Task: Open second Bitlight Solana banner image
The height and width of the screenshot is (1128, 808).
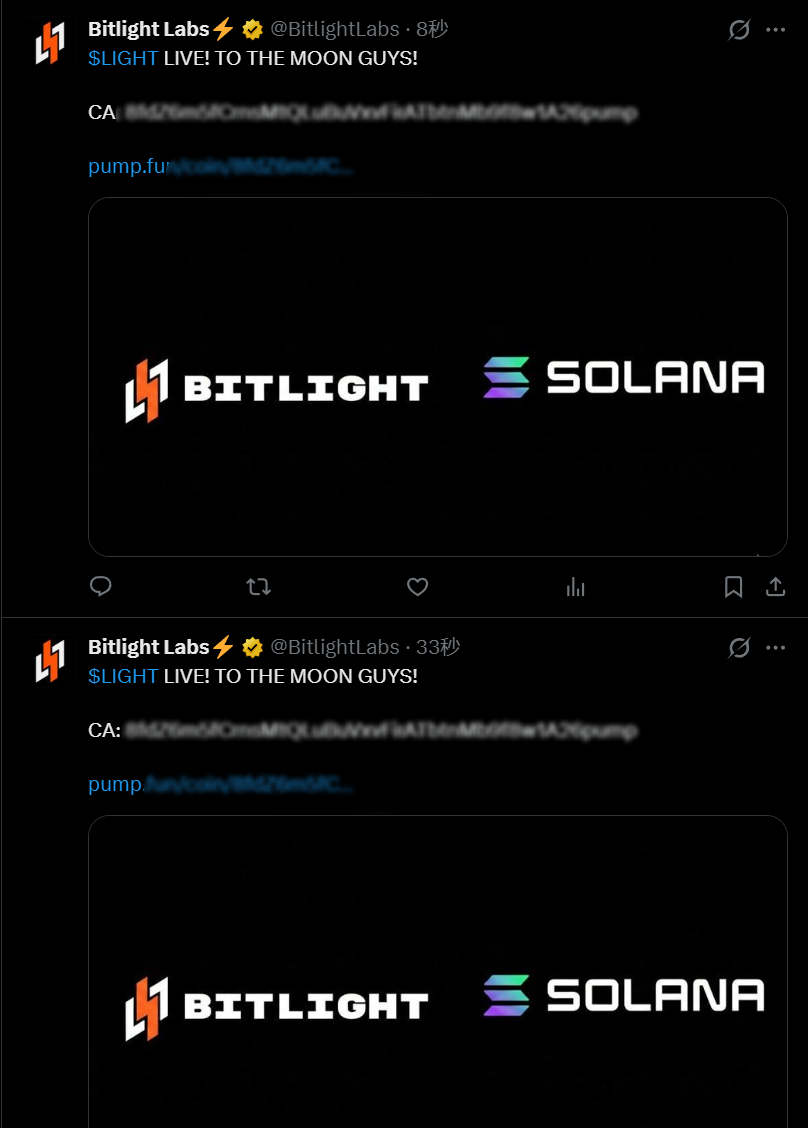Action: pyautogui.click(x=437, y=972)
